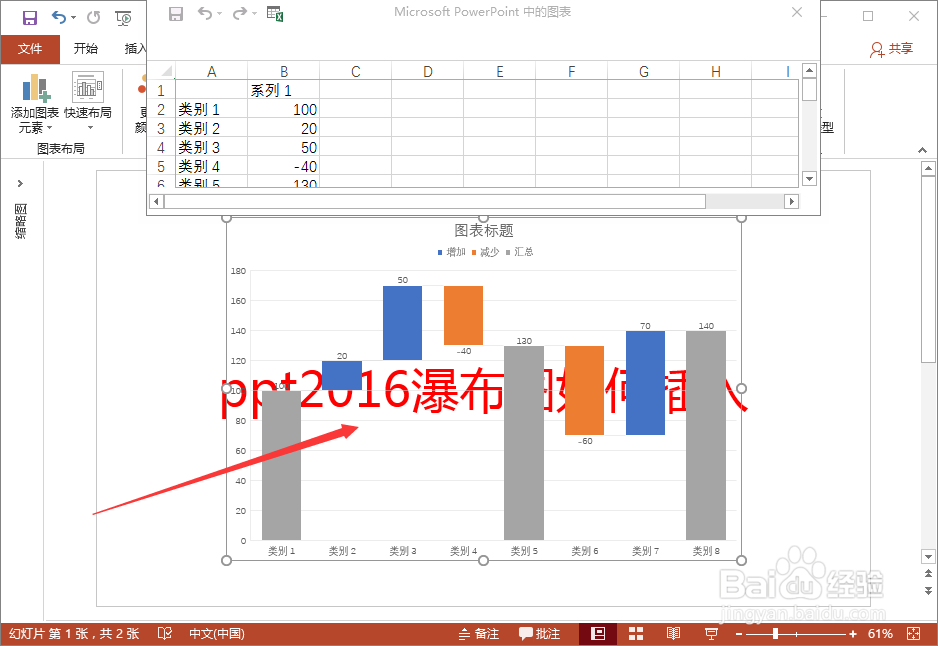
Task: Click the 类别 2 axis label
Action: click(342, 551)
